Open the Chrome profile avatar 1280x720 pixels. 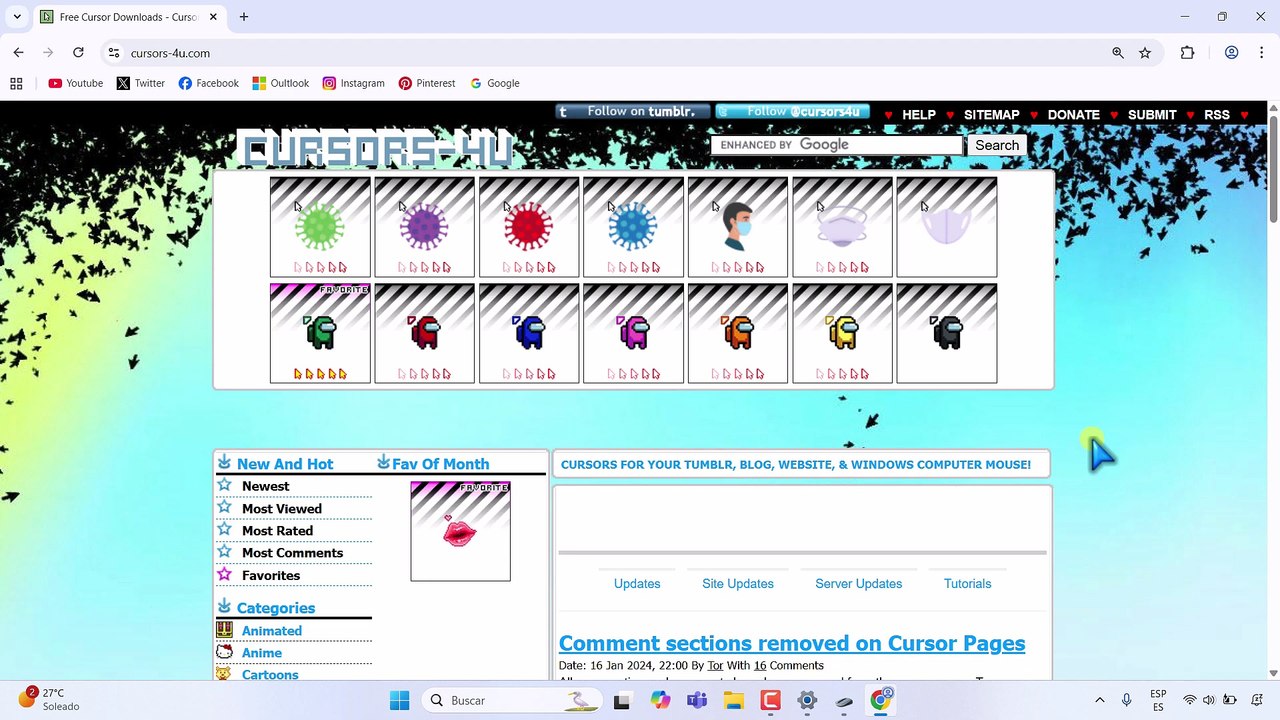(x=1231, y=53)
